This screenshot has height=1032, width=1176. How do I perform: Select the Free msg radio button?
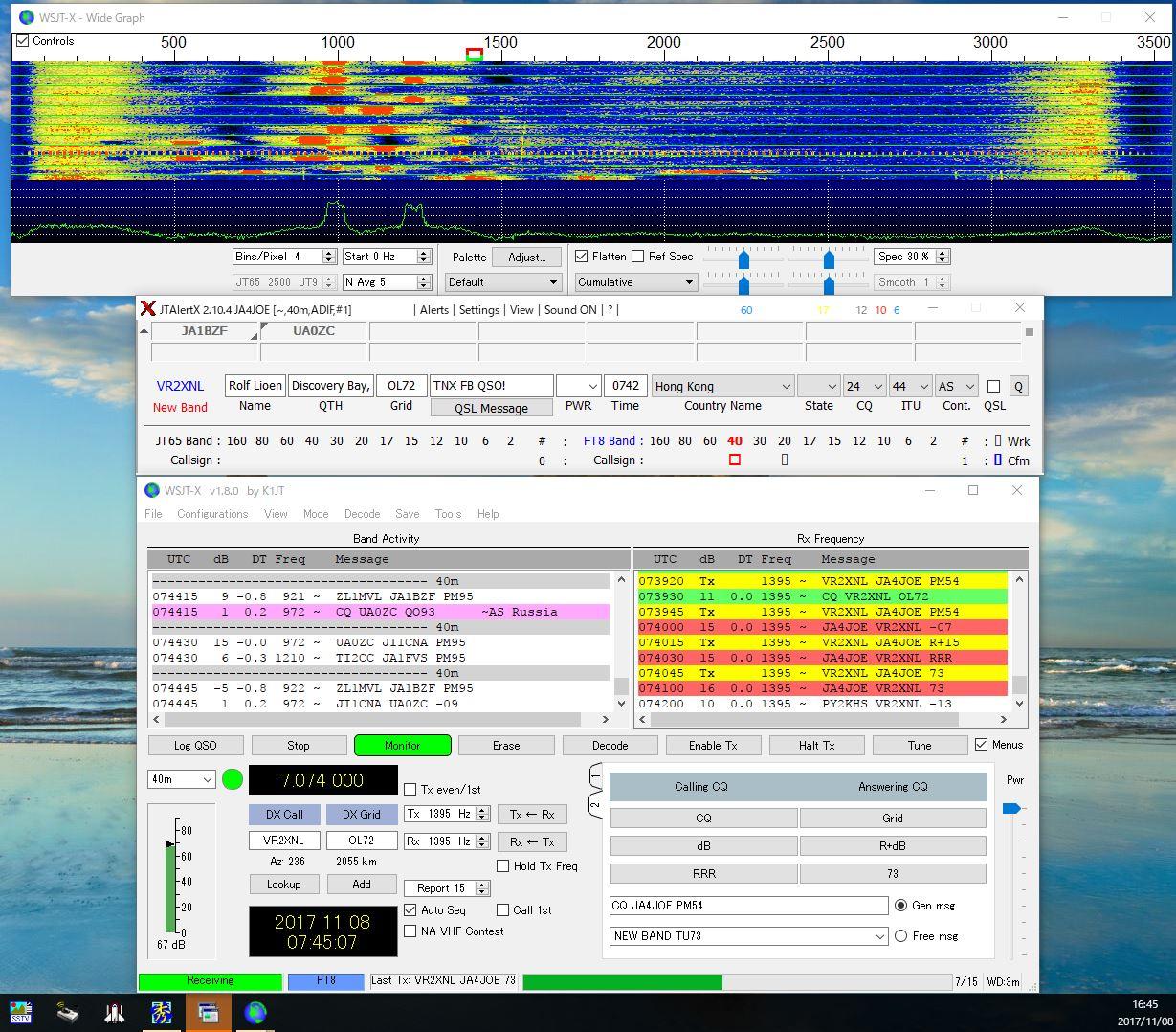click(900, 936)
